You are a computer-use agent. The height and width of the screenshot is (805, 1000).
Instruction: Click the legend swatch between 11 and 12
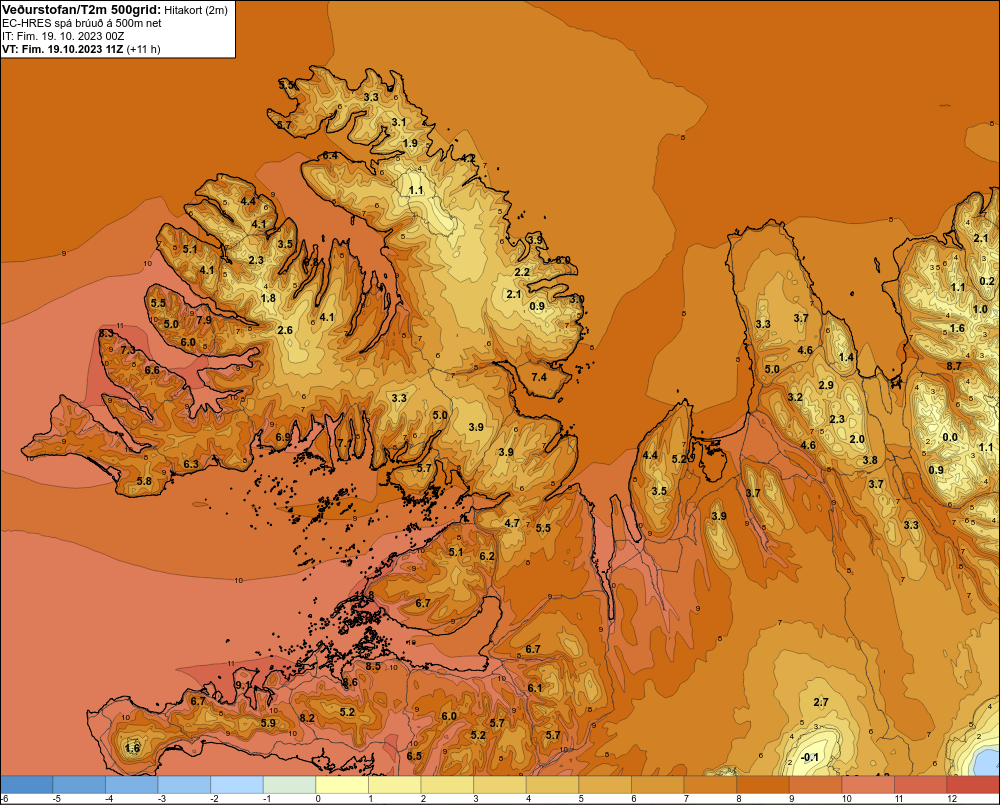pos(920,785)
